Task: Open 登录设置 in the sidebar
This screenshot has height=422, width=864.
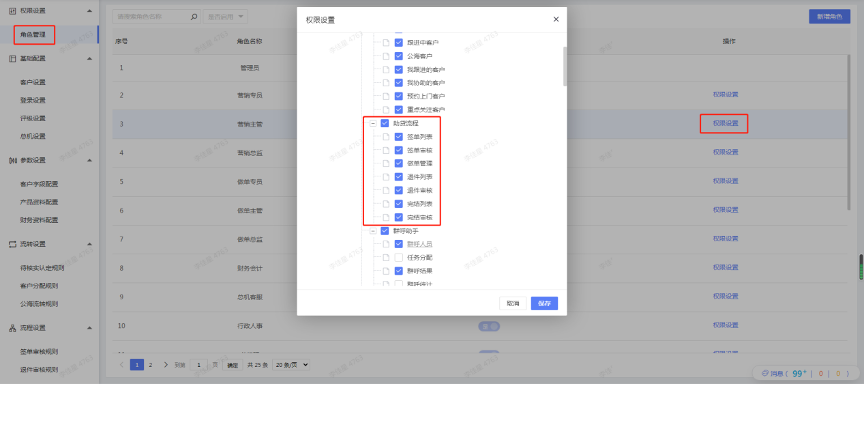Action: point(33,100)
